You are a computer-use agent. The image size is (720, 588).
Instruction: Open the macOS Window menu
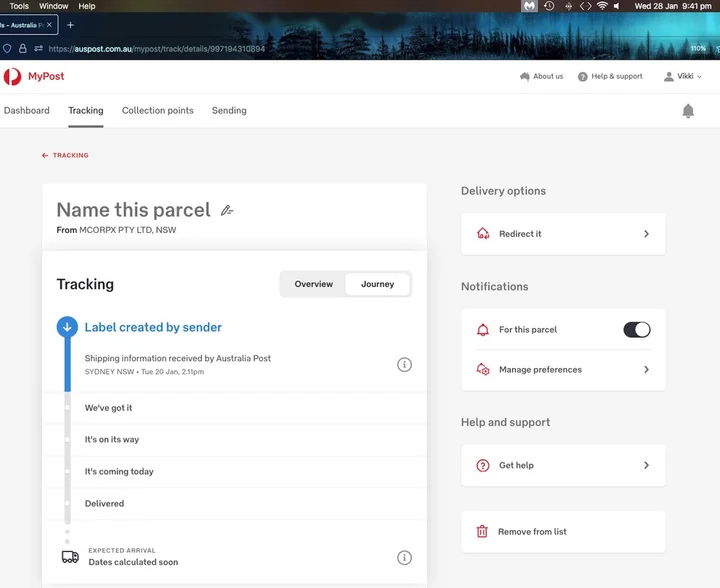point(54,6)
